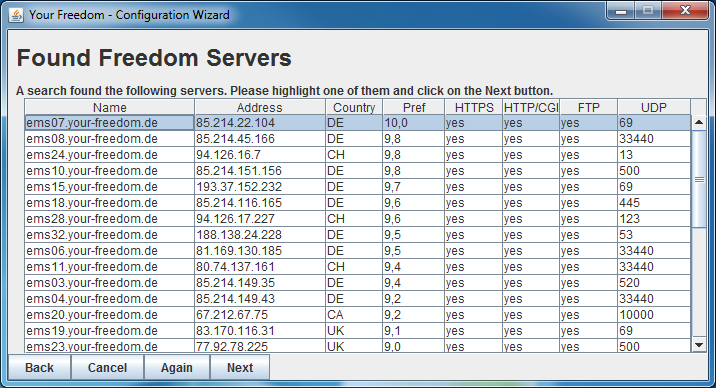
Task: Highlight the ems20.your-freedom.de CA server
Action: 358,315
